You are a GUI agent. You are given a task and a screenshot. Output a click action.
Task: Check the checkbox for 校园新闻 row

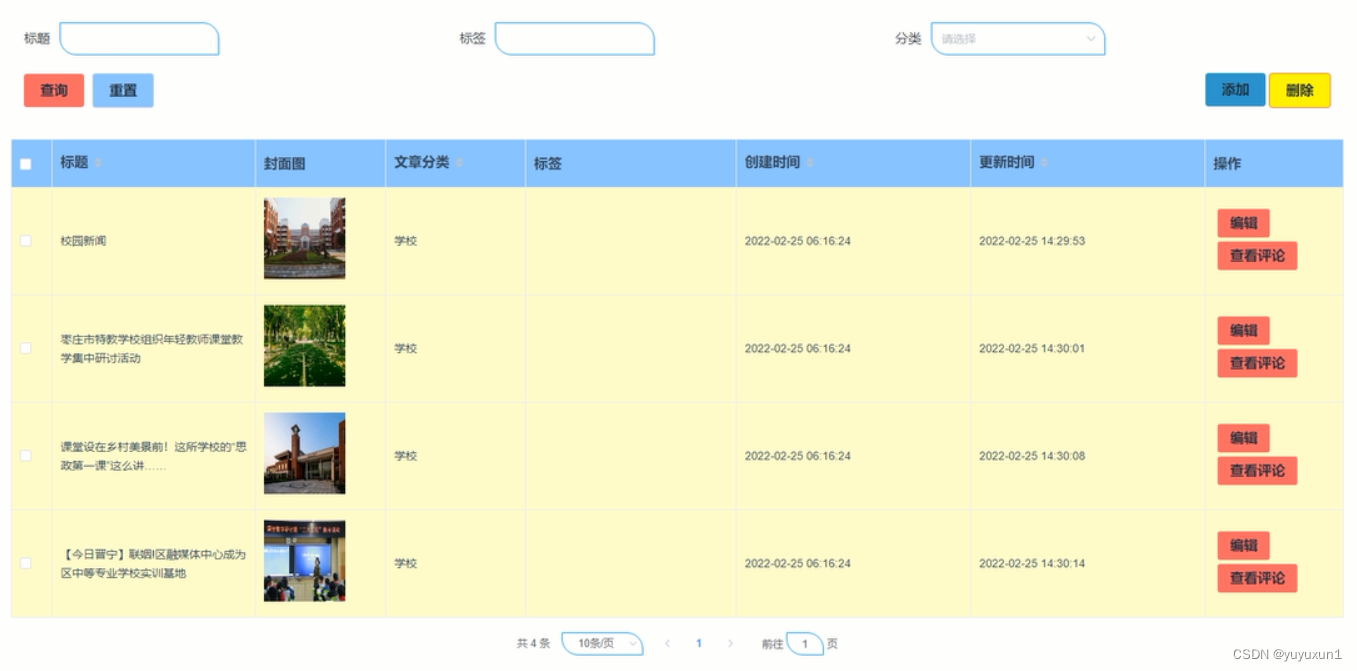25,240
